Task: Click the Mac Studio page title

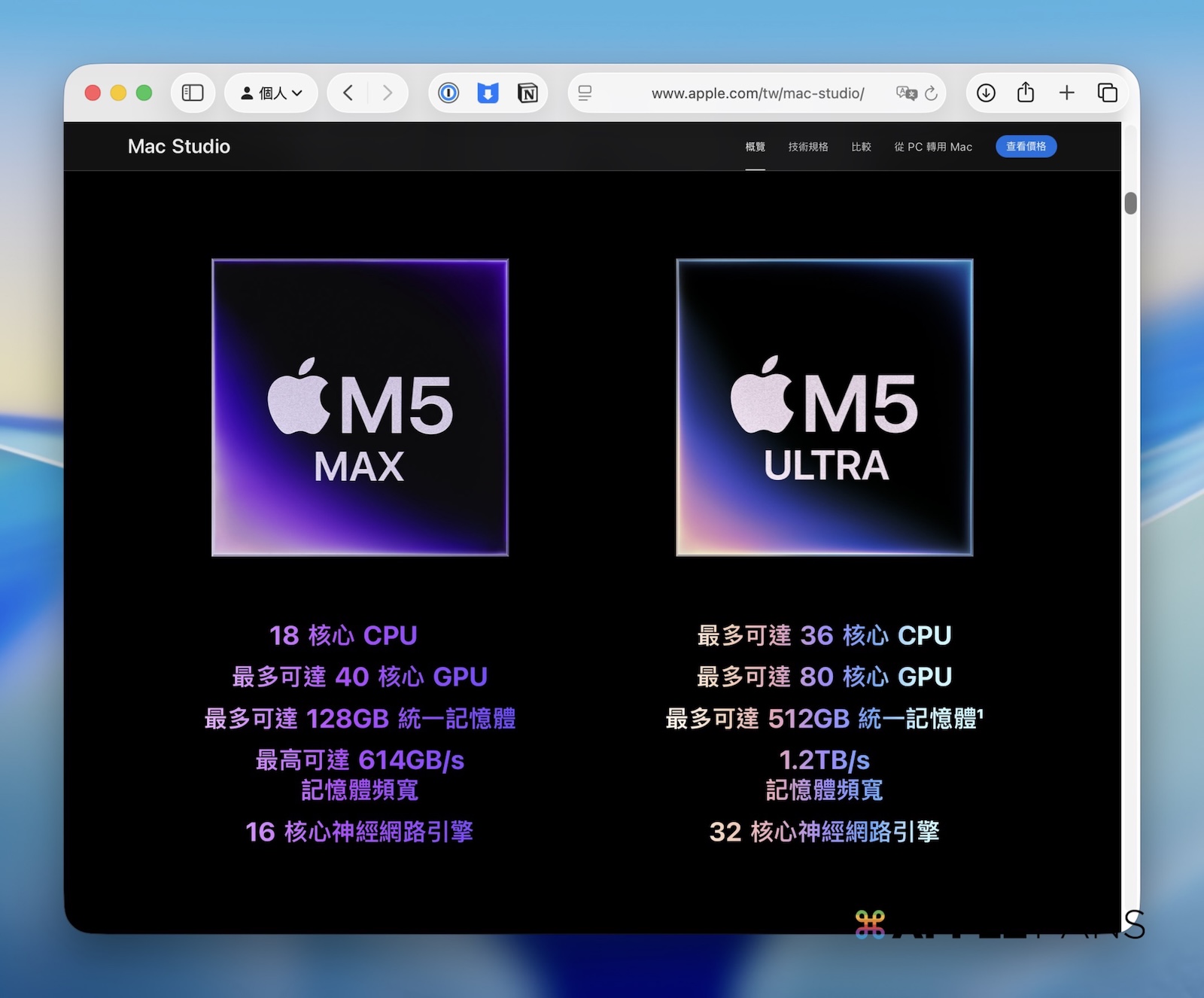Action: [x=179, y=146]
